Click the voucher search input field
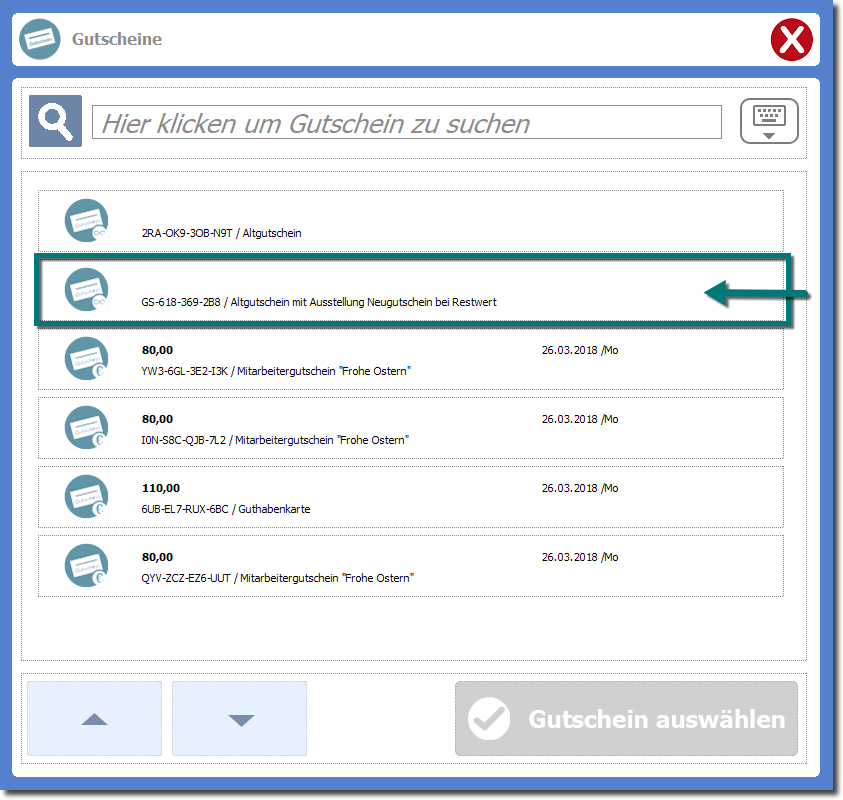843x800 pixels. pos(406,123)
